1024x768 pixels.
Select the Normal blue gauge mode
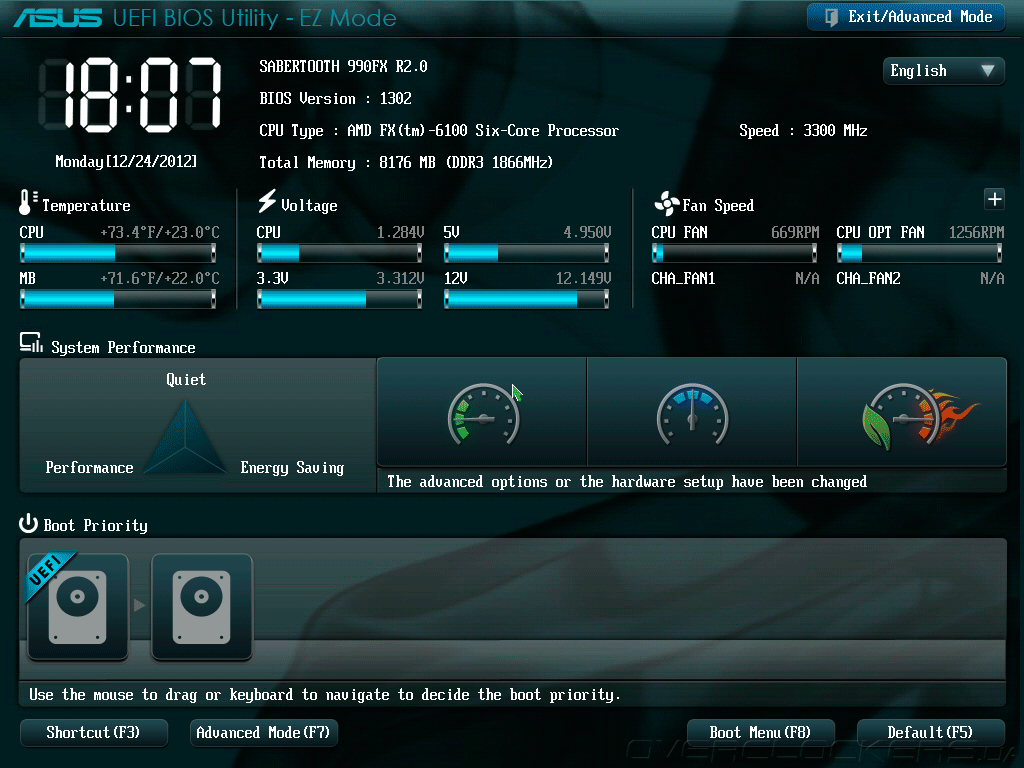[692, 412]
